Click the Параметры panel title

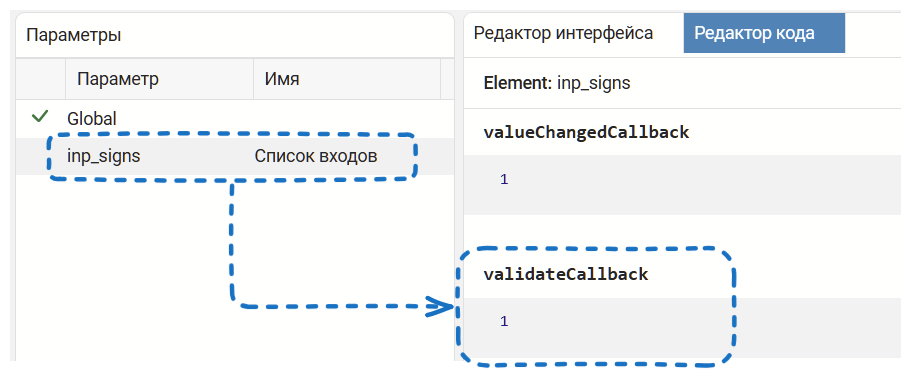pyautogui.click(x=74, y=35)
